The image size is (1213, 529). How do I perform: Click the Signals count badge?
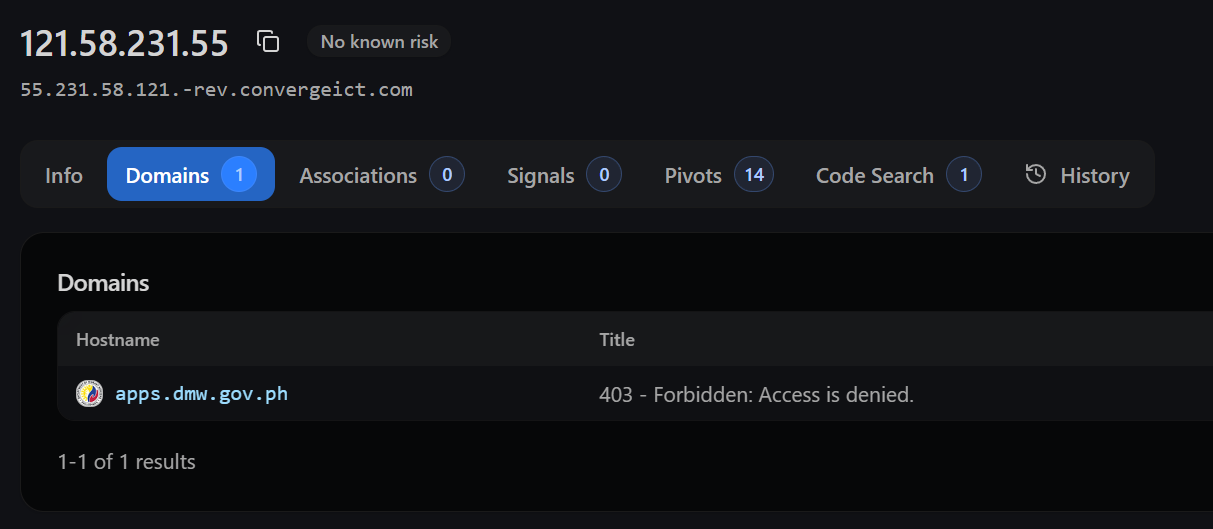604,175
